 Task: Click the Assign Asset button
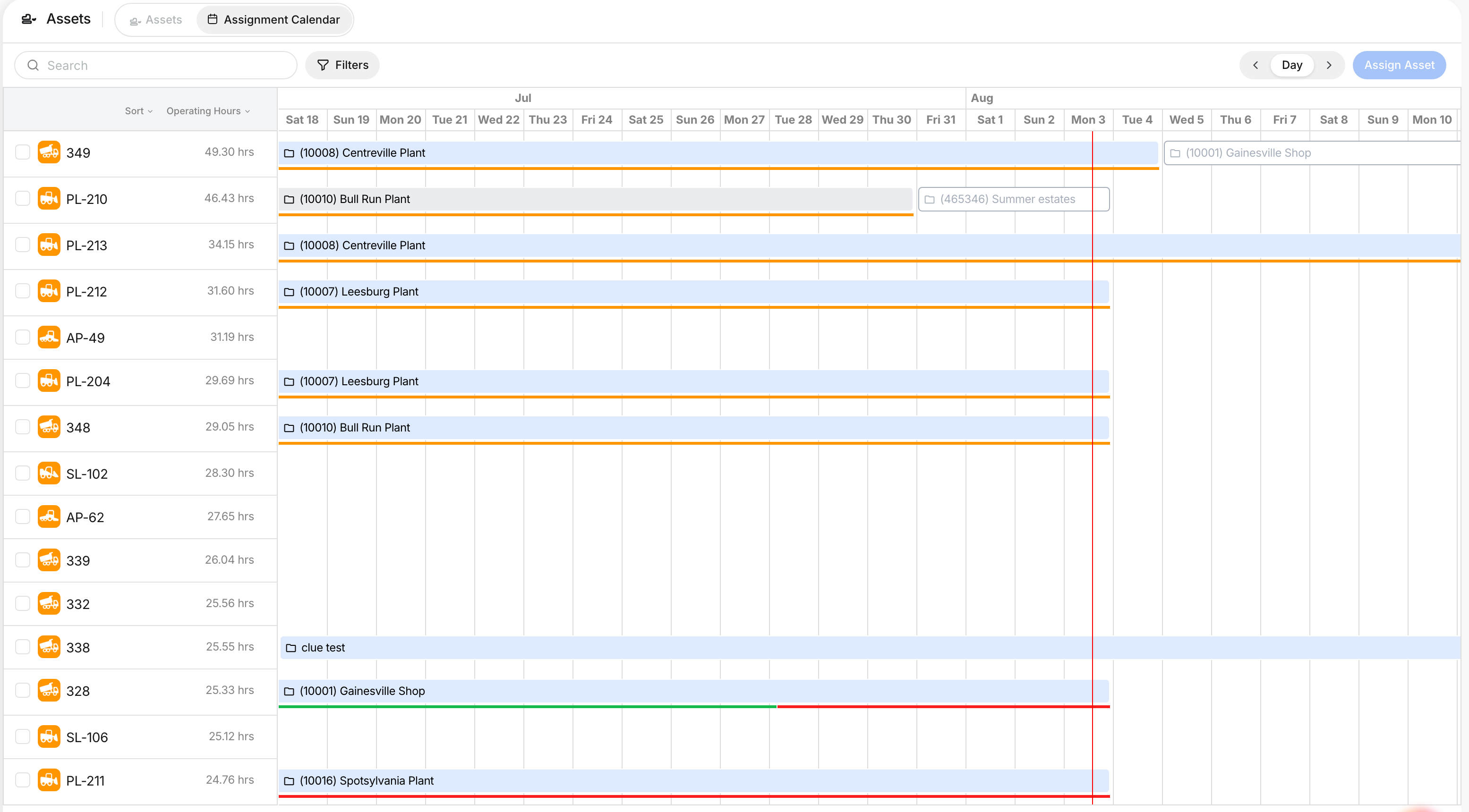click(x=1399, y=65)
